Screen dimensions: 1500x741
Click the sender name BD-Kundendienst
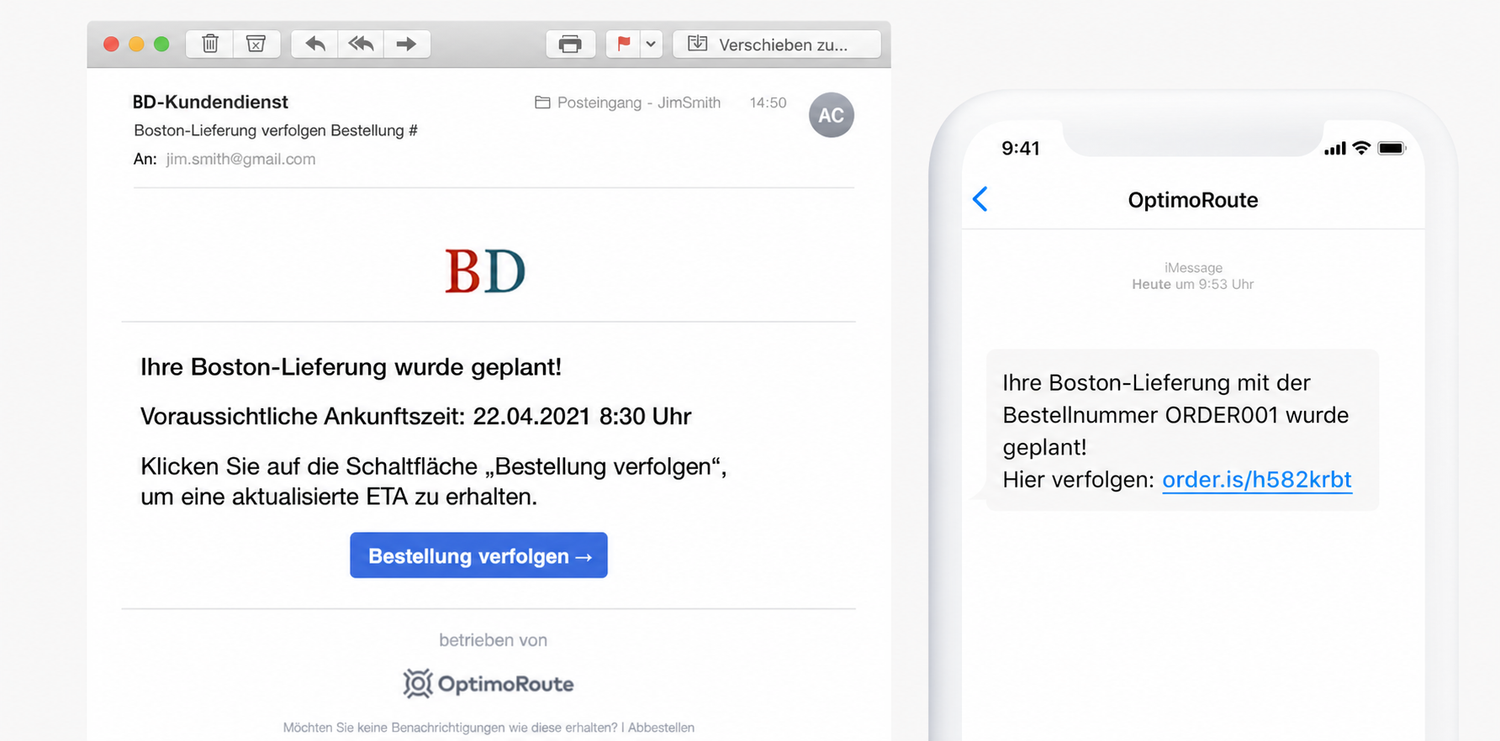coord(210,102)
